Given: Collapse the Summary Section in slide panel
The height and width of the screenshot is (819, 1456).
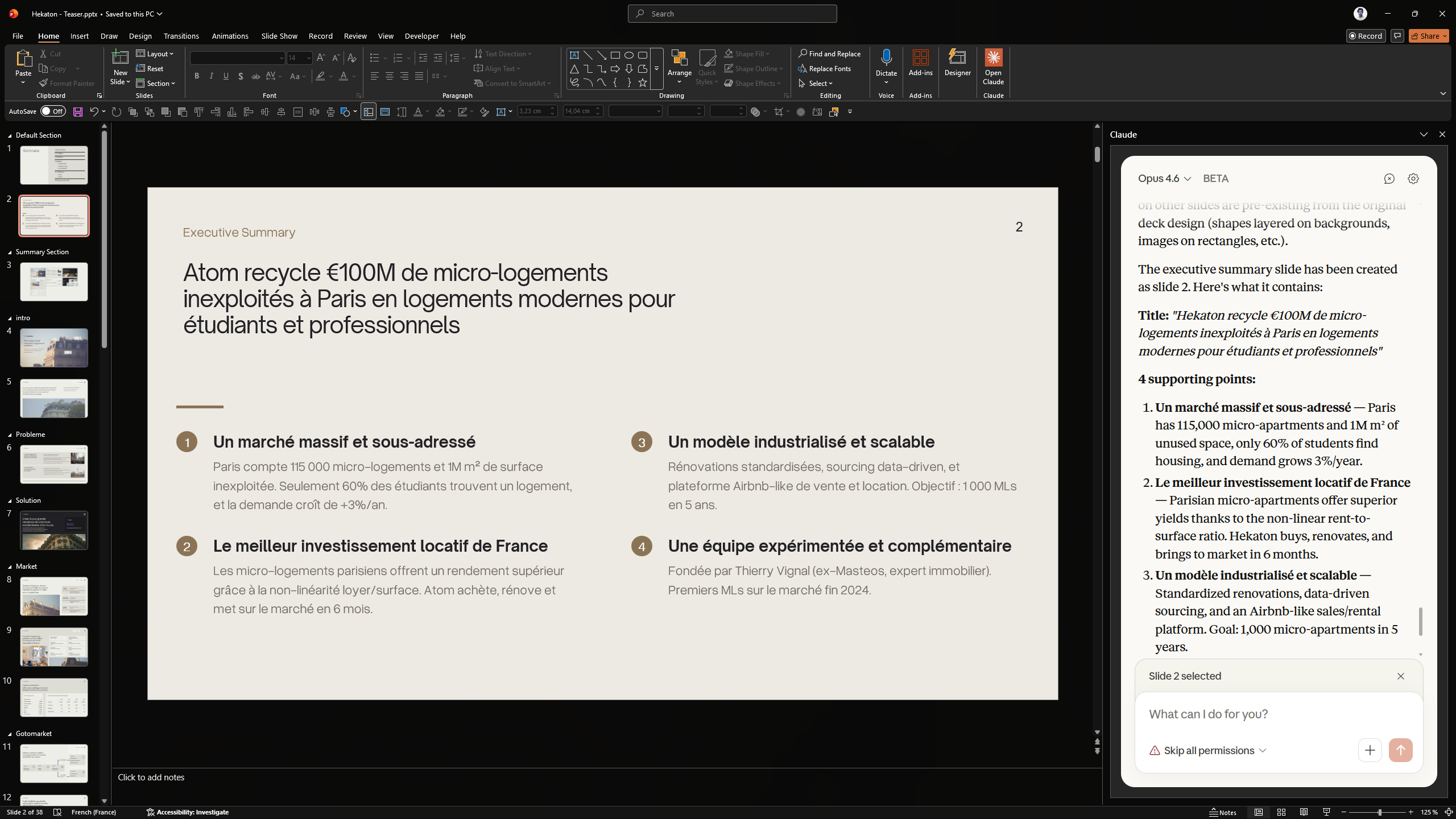Looking at the screenshot, I should [10, 252].
